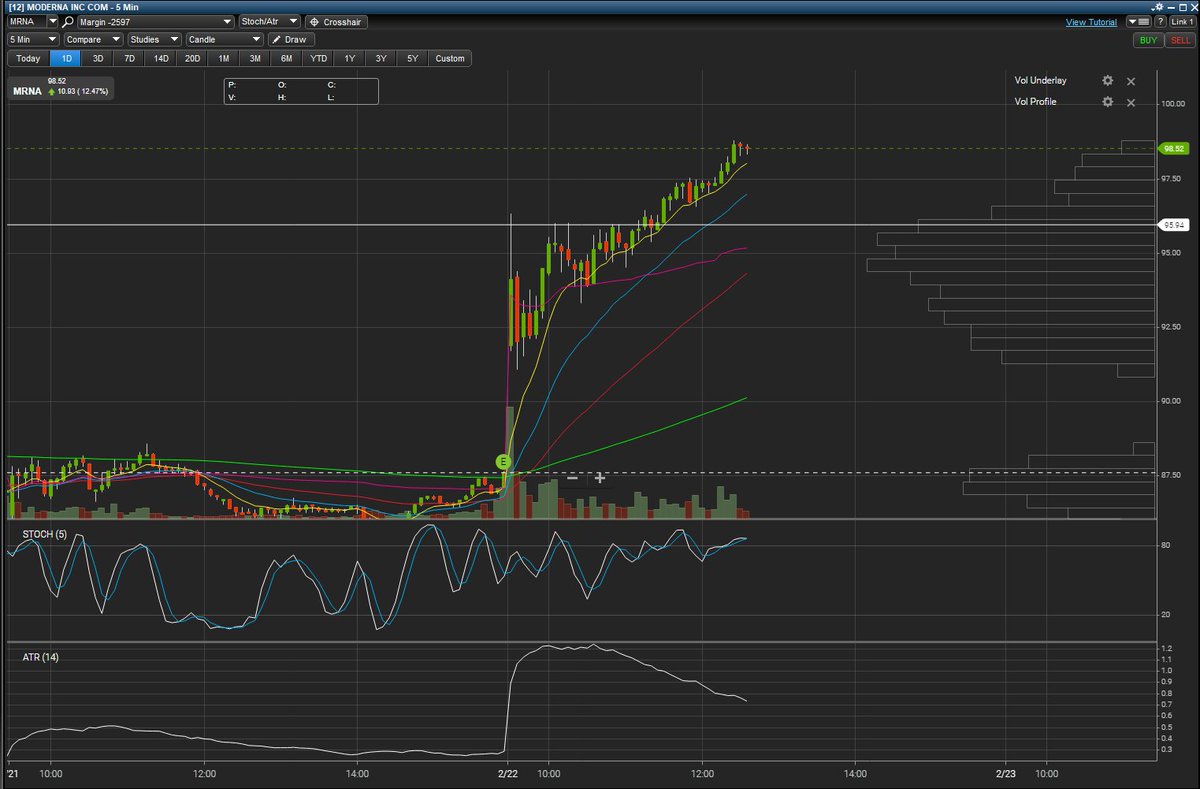Screen dimensions: 1200x789
Task: Select the 1Y range tab
Action: (x=349, y=58)
